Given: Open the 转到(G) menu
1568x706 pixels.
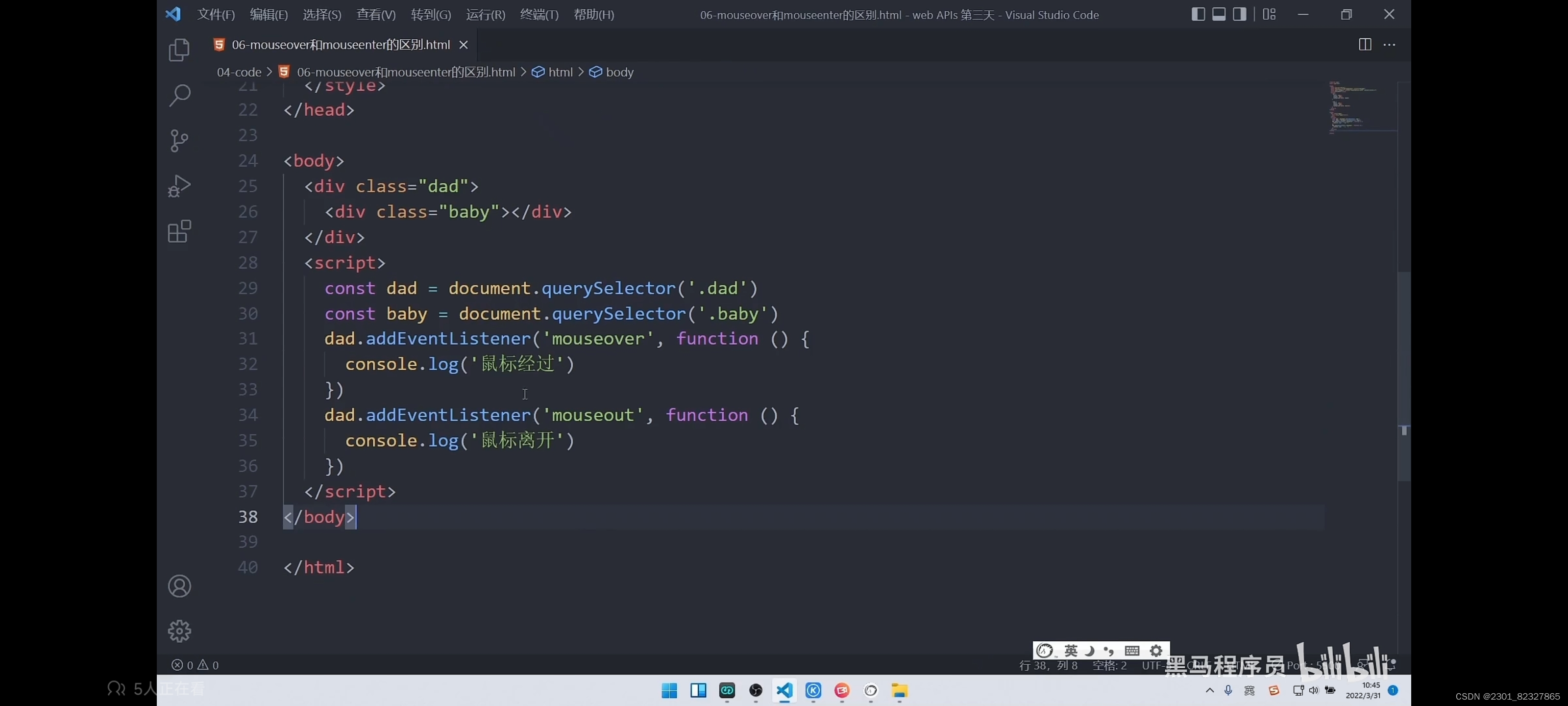Looking at the screenshot, I should pyautogui.click(x=430, y=14).
